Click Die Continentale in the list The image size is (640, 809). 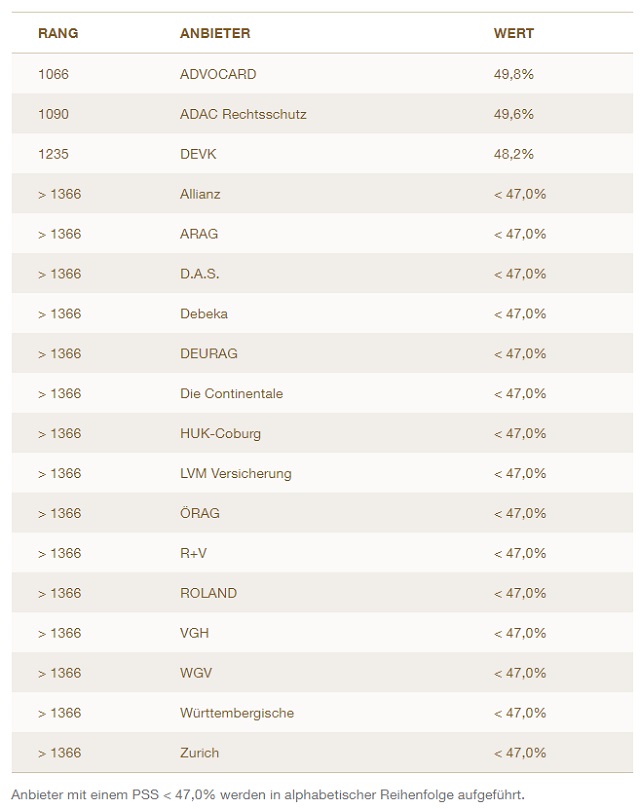[x=231, y=394]
